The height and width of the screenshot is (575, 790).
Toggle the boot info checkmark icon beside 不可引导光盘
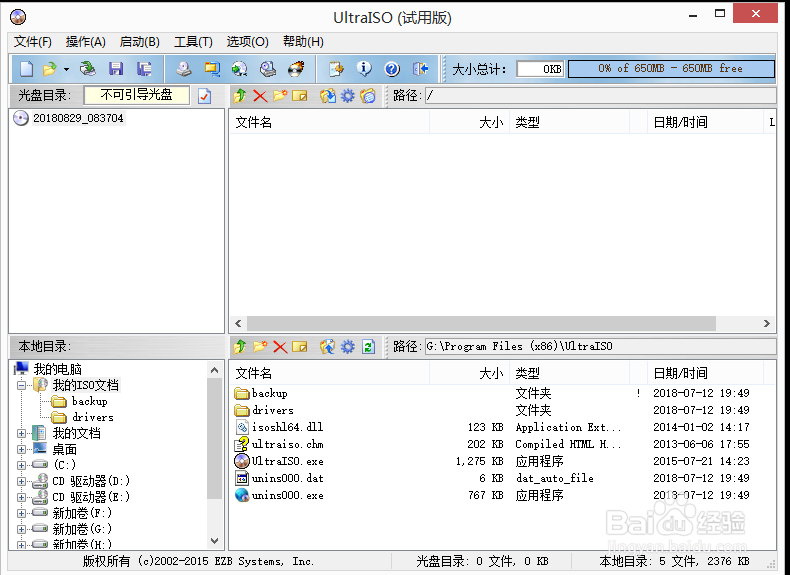[x=205, y=96]
